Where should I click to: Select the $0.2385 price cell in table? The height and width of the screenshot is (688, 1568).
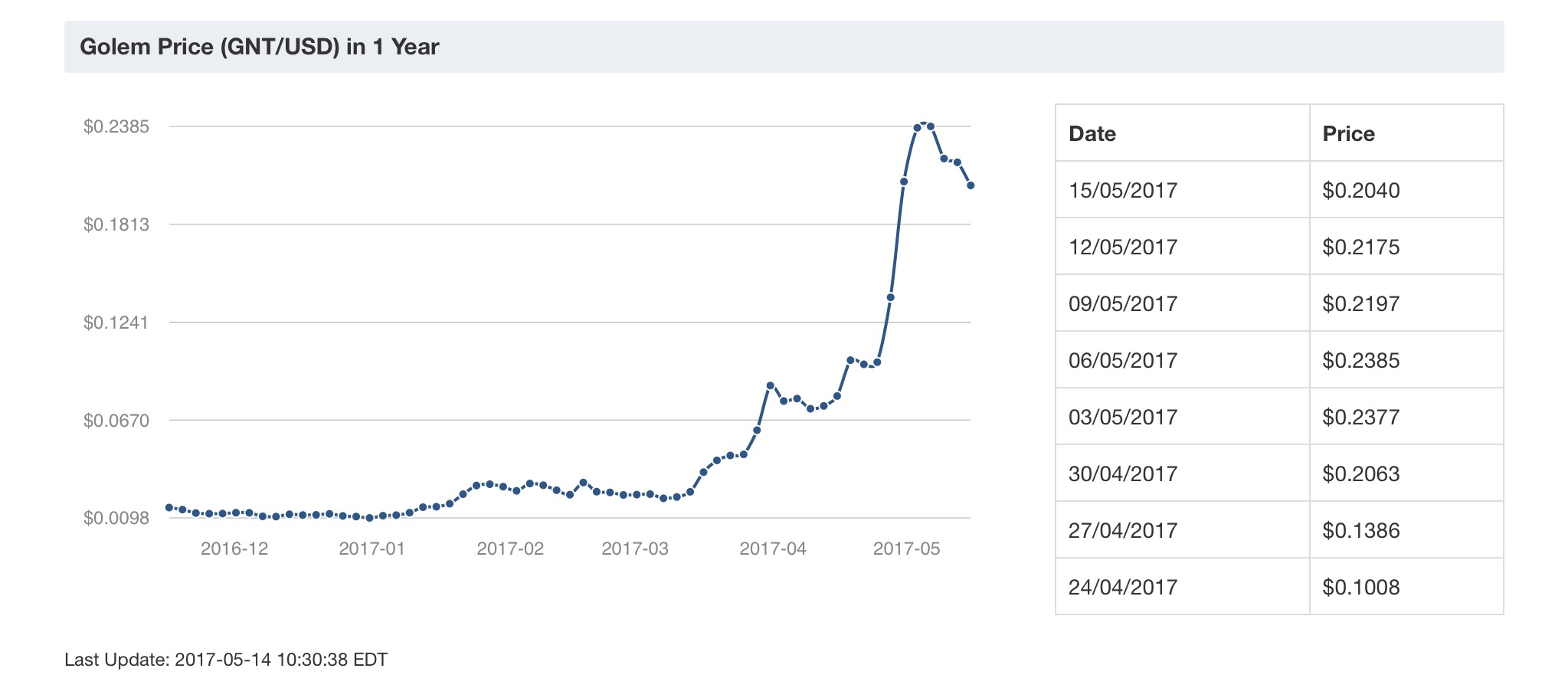[x=1406, y=359]
